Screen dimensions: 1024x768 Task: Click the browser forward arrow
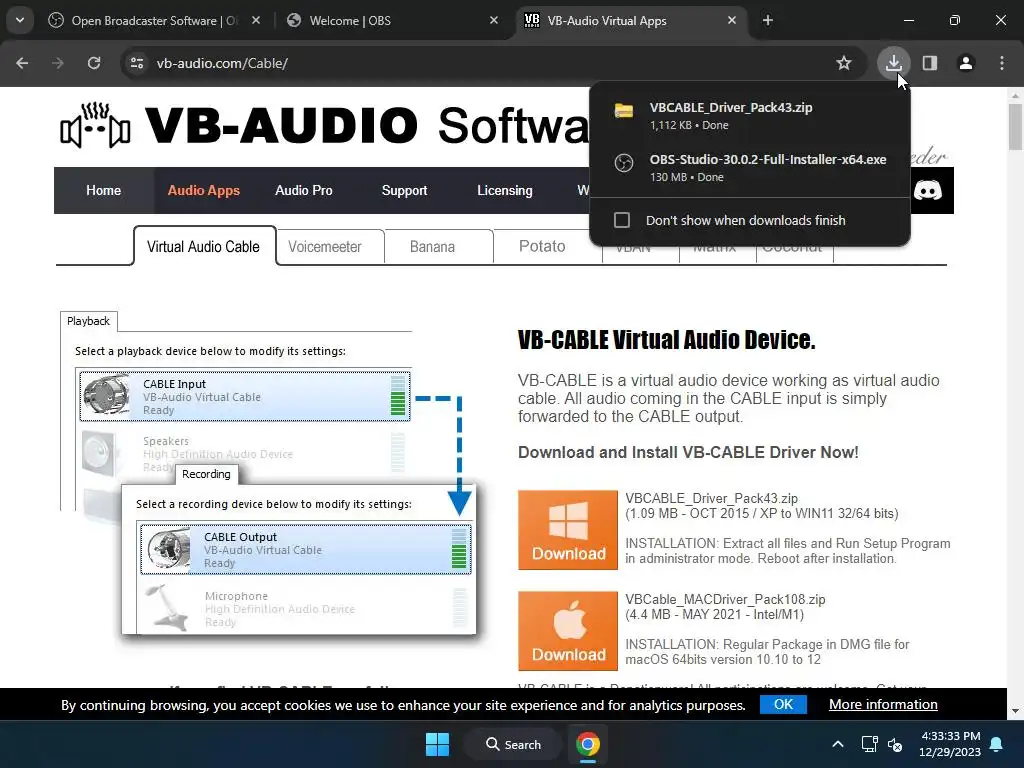[58, 63]
